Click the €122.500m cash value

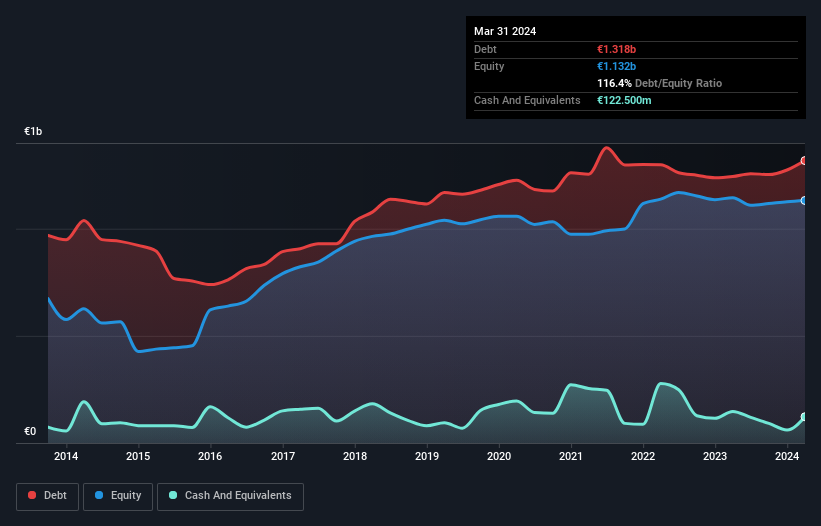(x=624, y=100)
